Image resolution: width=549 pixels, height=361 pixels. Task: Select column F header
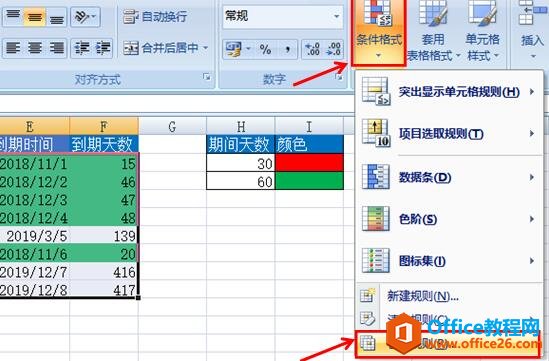[x=104, y=126]
